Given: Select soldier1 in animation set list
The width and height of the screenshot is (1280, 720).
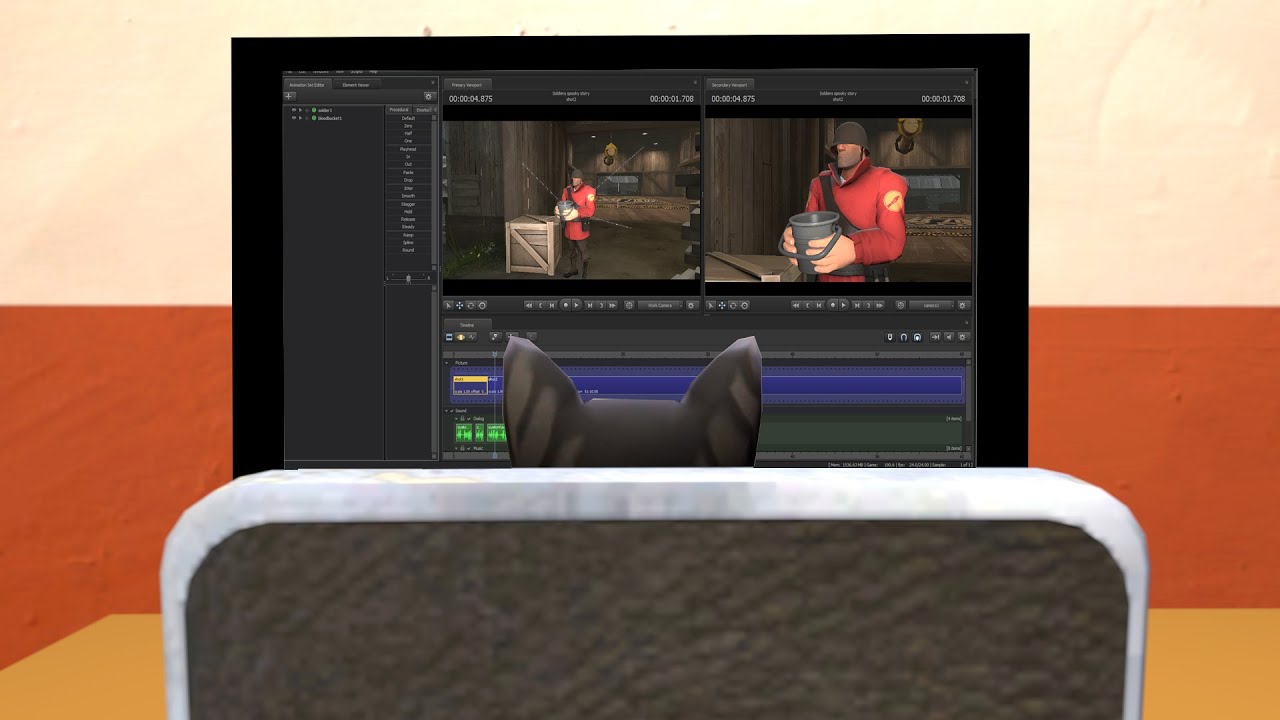Looking at the screenshot, I should coord(325,110).
